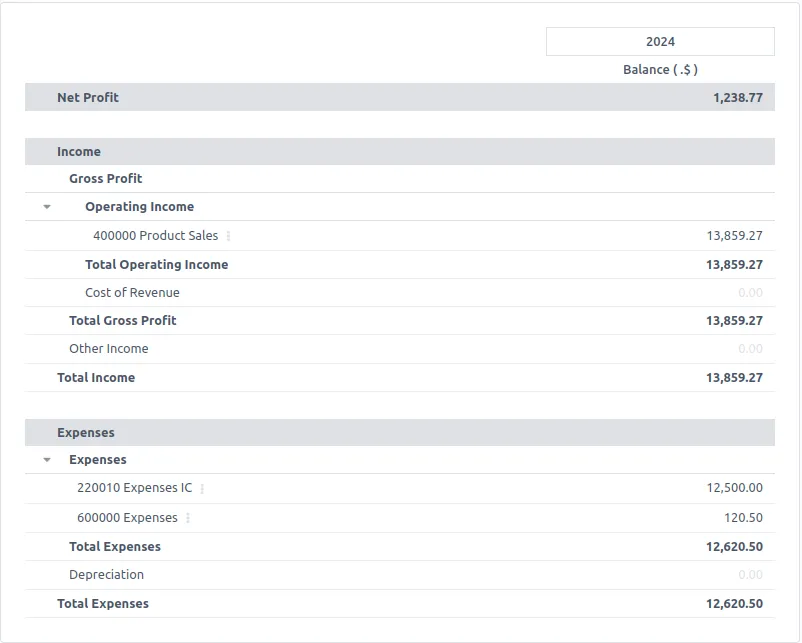Open the actions menu for 220010 Expenses IC

203,488
